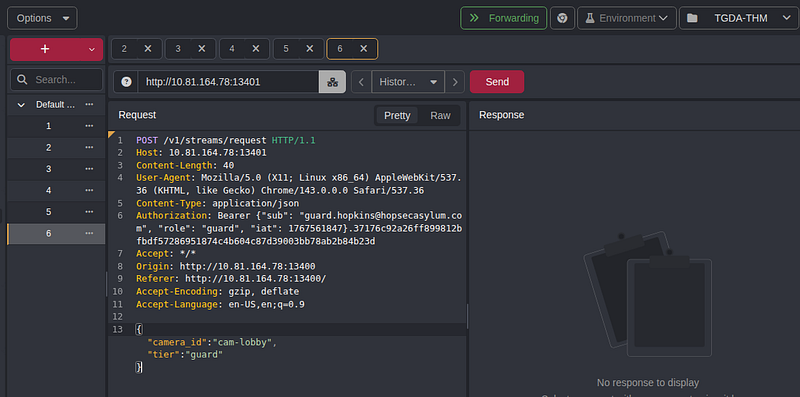The height and width of the screenshot is (397, 800).
Task: Open the Options dropdown menu
Action: pos(42,18)
